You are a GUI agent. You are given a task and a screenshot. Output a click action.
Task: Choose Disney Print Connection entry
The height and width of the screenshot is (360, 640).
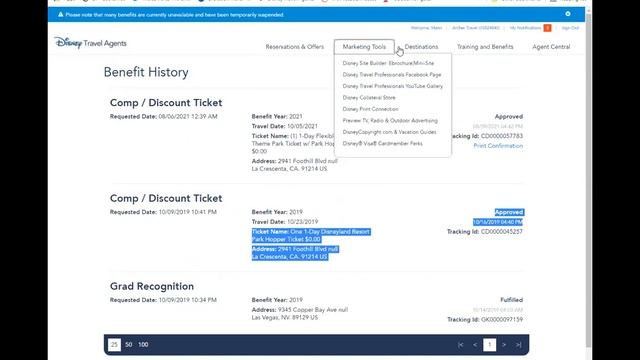click(x=370, y=109)
